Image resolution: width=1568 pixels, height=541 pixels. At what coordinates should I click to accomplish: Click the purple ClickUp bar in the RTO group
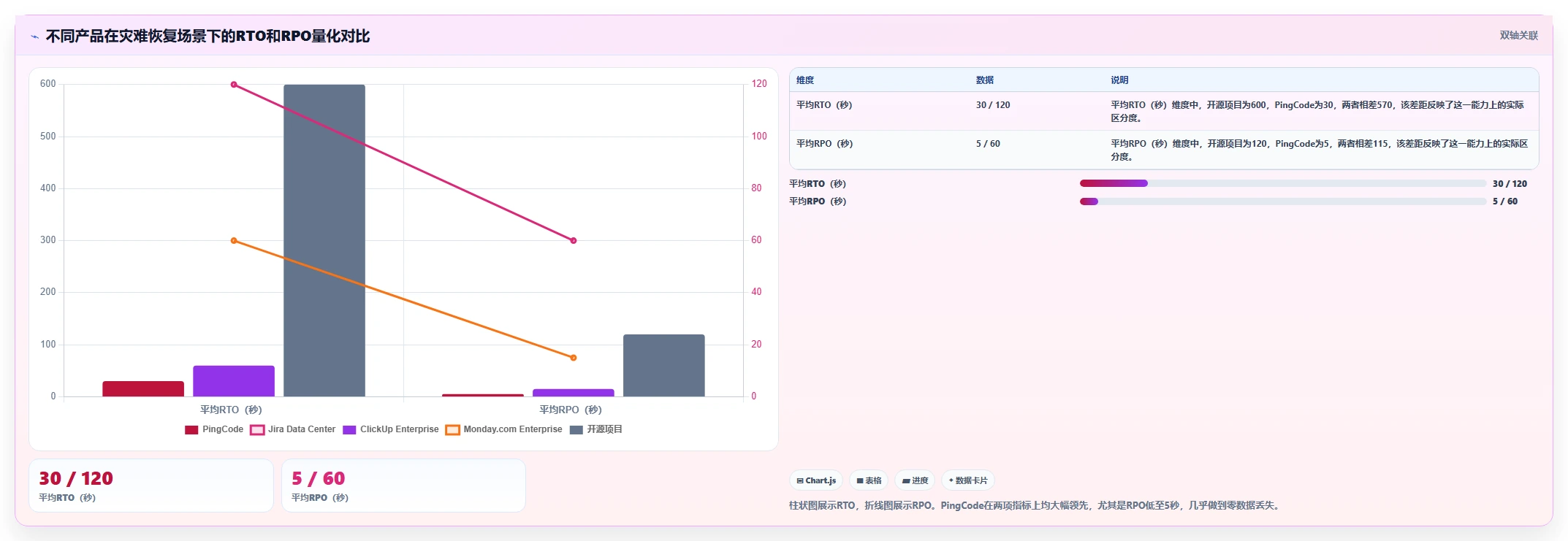tap(234, 381)
